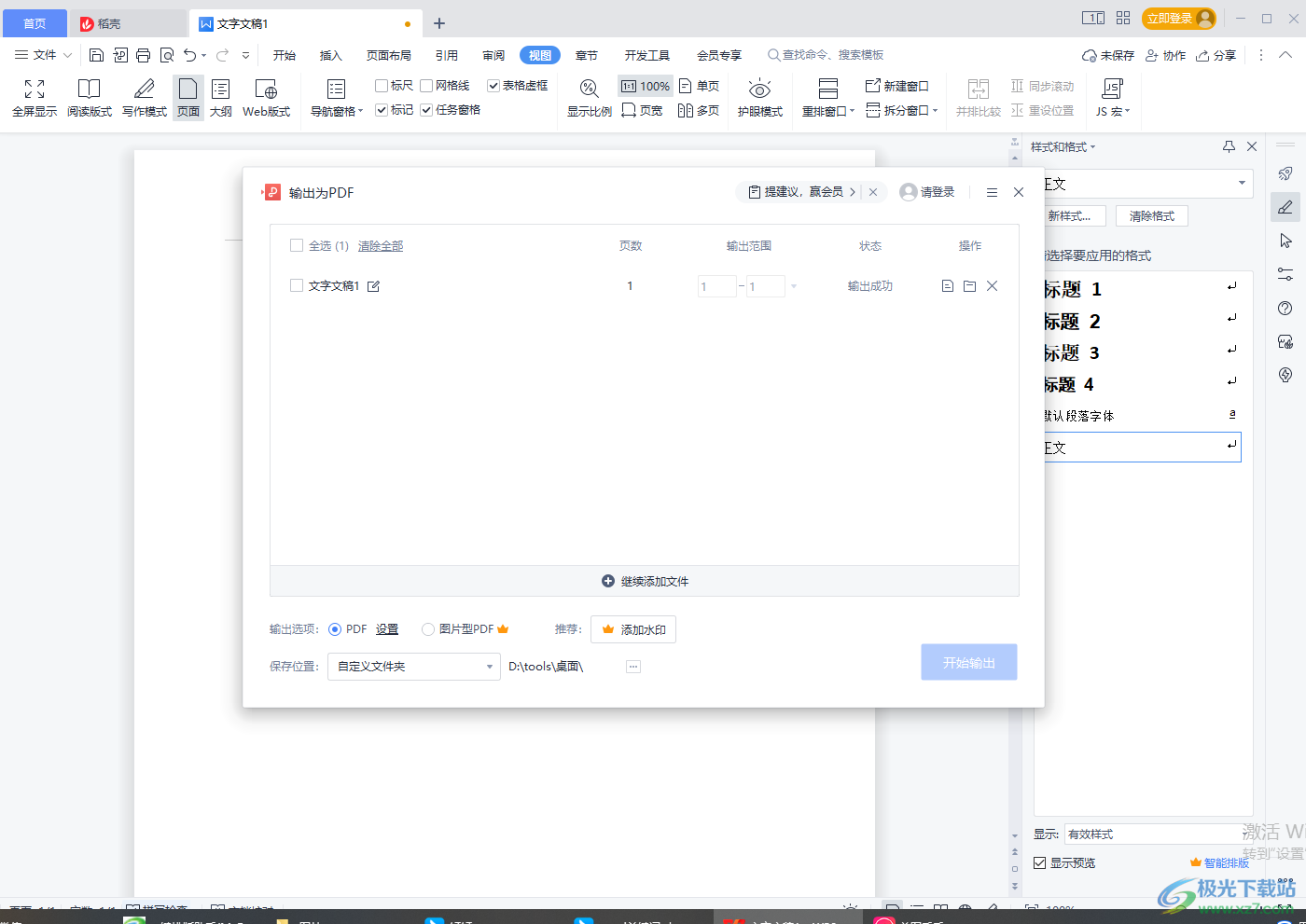The width and height of the screenshot is (1306, 924).
Task: Open the 引用 ribbon tab
Action: 447,55
